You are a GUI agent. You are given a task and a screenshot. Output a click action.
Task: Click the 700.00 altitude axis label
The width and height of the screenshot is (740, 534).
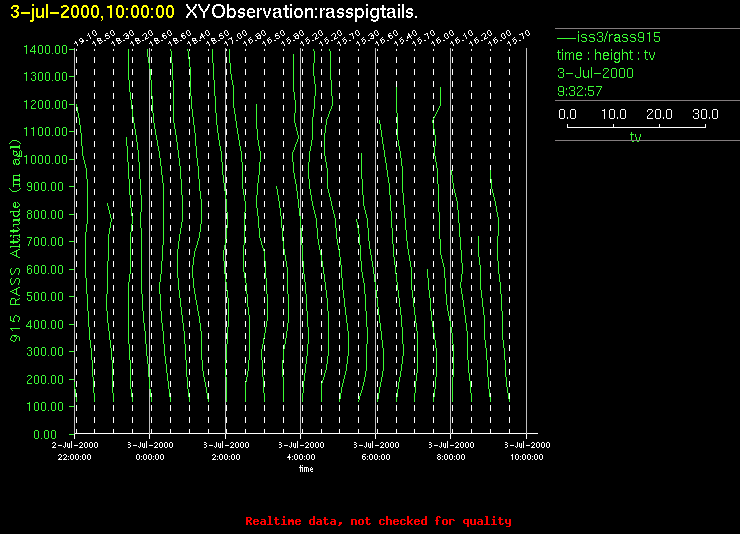coord(45,242)
